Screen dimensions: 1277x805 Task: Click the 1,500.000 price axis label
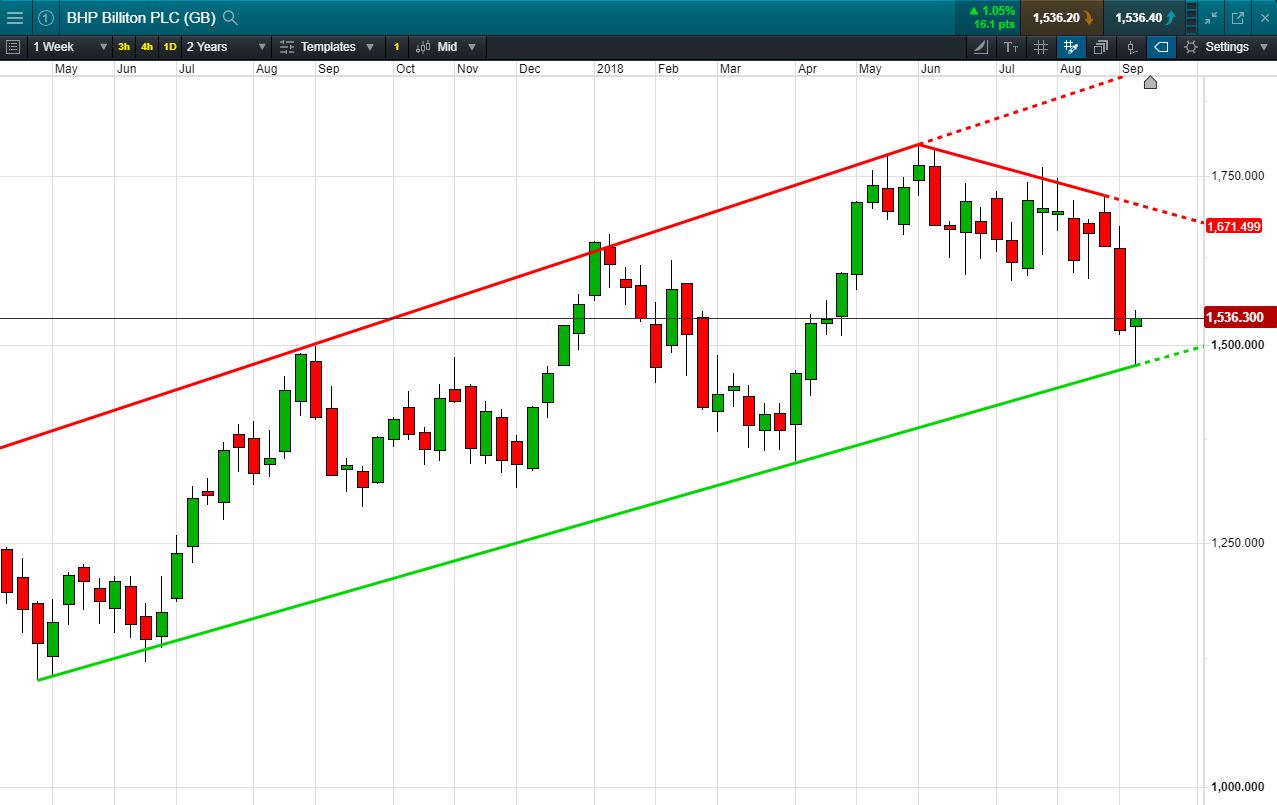pyautogui.click(x=1238, y=345)
